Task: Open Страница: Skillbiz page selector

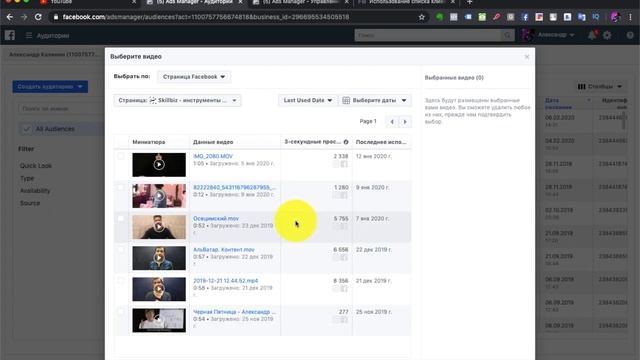Action: 177,100
